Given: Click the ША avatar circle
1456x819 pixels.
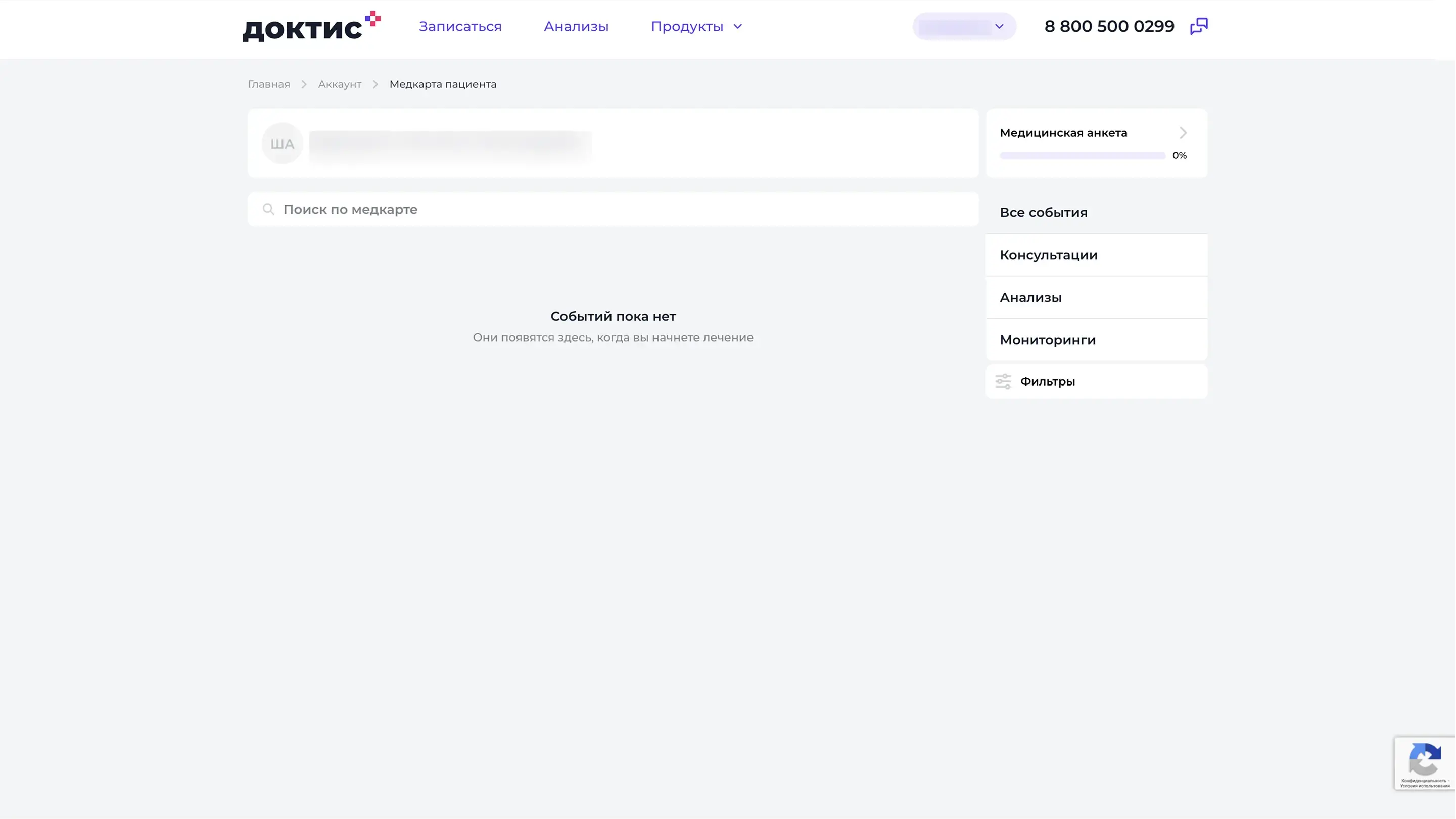Looking at the screenshot, I should pyautogui.click(x=282, y=143).
